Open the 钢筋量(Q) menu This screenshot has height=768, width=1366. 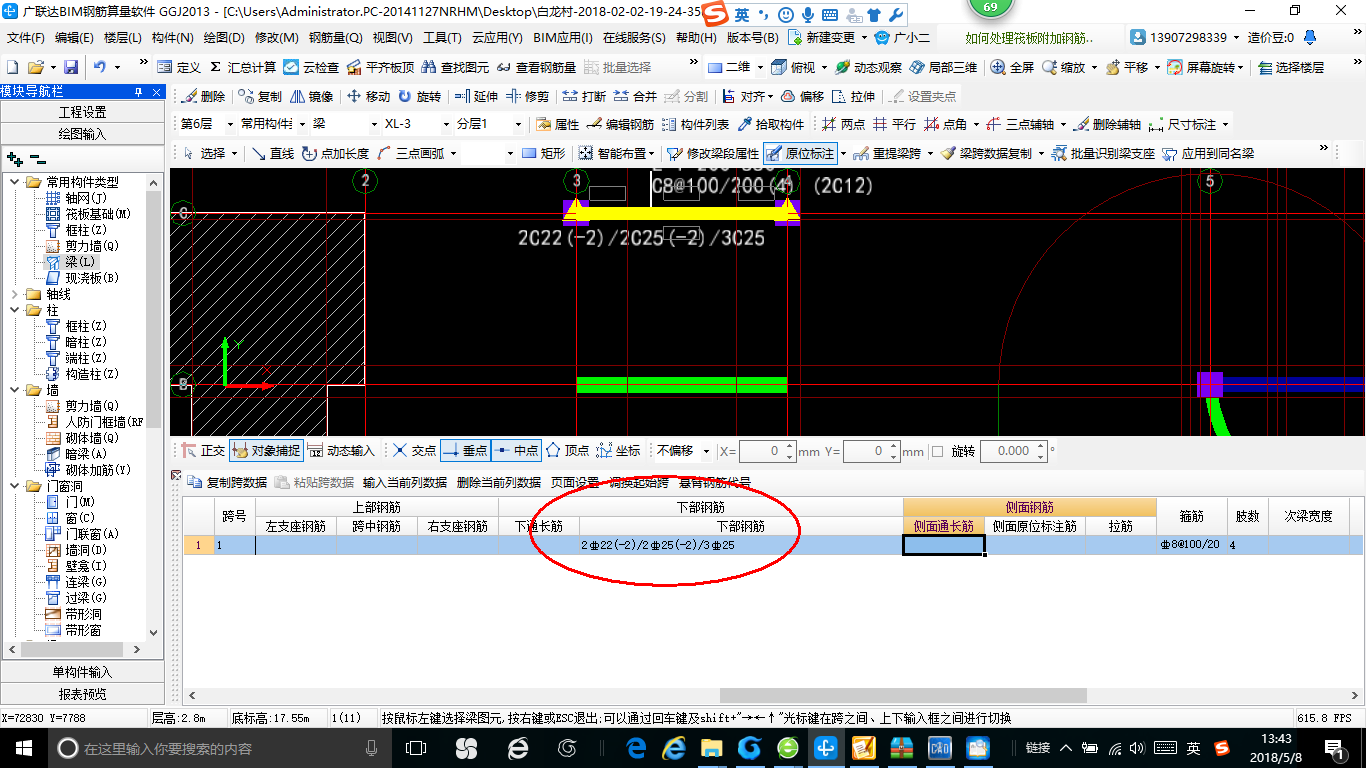[x=336, y=38]
